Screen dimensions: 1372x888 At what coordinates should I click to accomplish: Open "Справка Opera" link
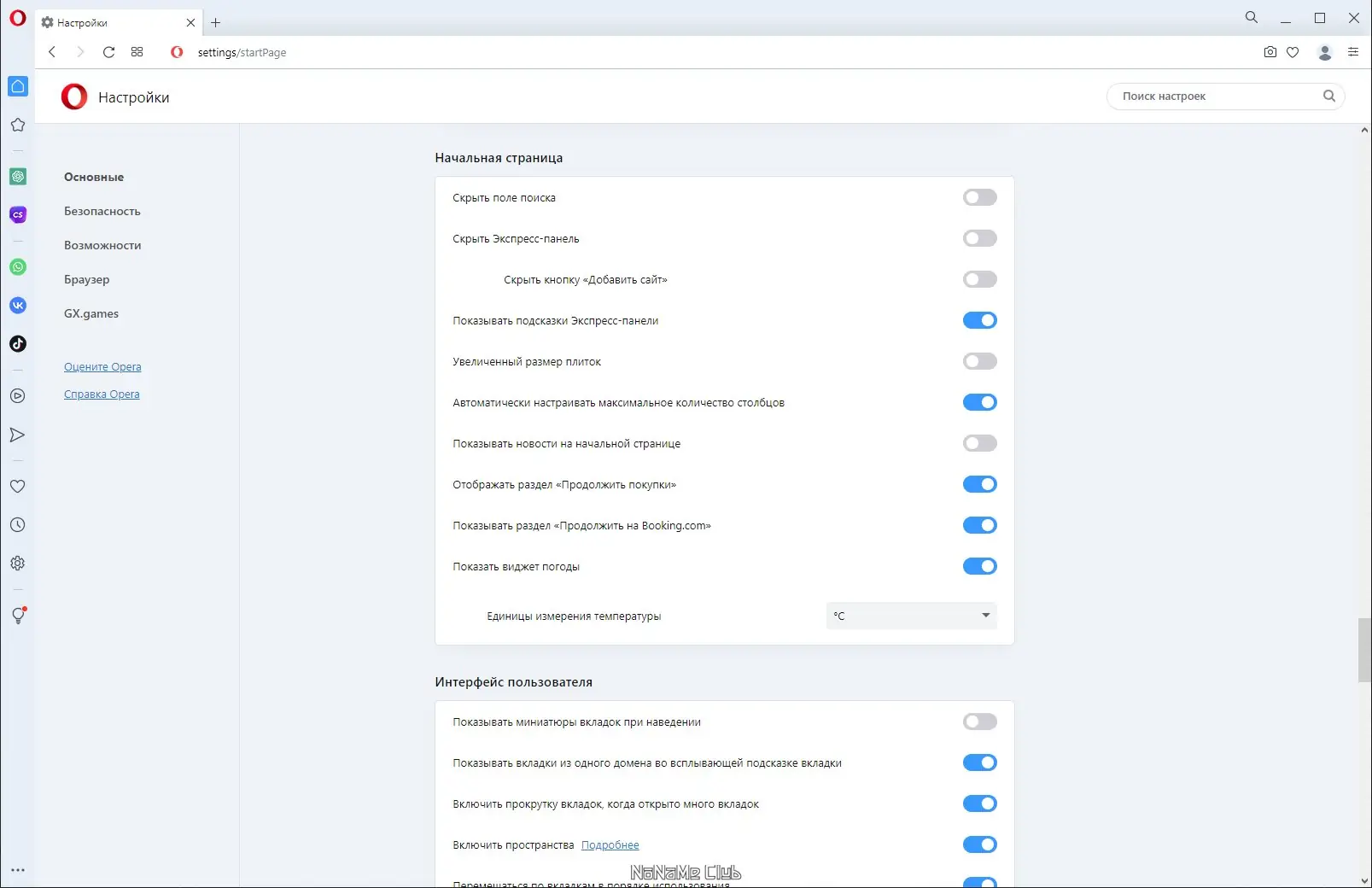point(102,394)
